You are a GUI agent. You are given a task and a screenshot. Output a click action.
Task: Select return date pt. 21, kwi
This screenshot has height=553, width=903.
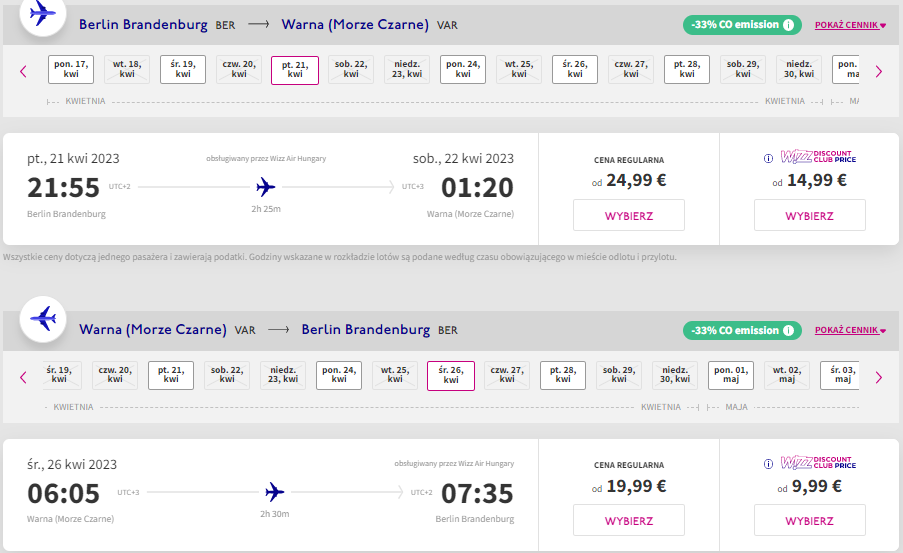(171, 375)
